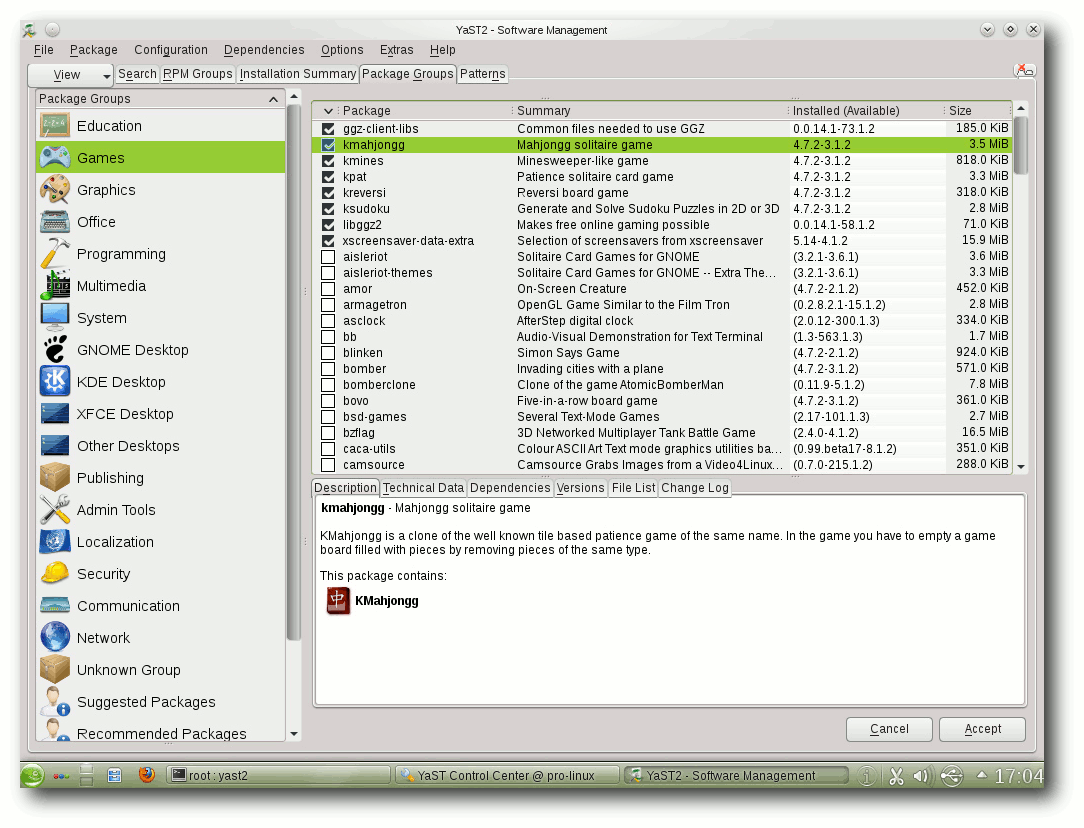Open the XFCE Desktop icon
This screenshot has height=828, width=1084.
pos(55,414)
